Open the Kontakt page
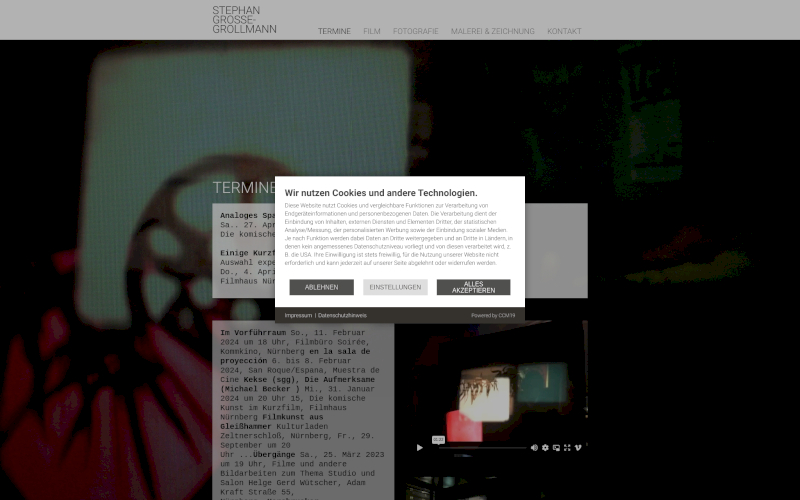The image size is (800, 500). pyautogui.click(x=564, y=31)
